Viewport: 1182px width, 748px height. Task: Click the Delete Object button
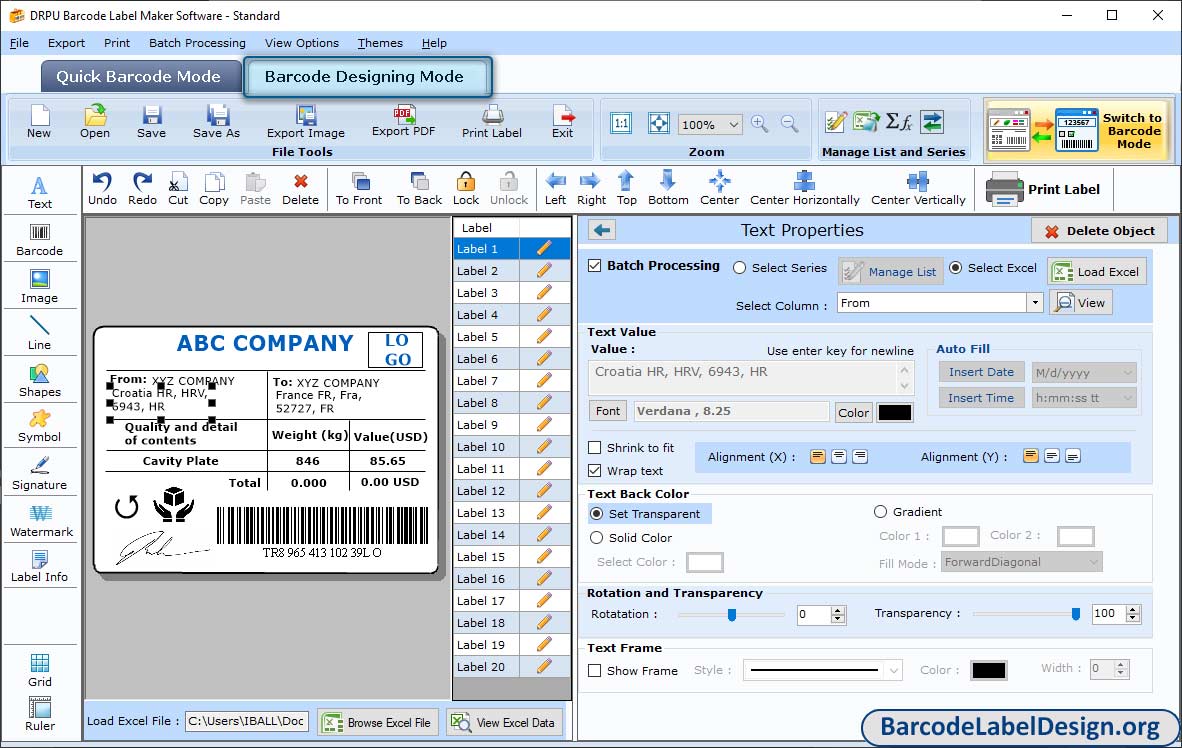[x=1099, y=231]
